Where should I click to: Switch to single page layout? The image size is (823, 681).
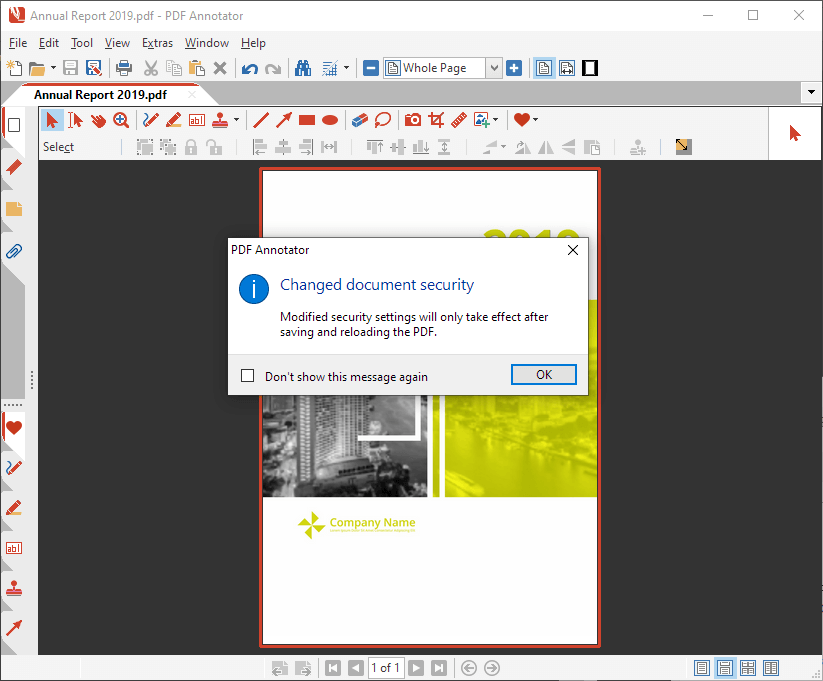(x=702, y=668)
